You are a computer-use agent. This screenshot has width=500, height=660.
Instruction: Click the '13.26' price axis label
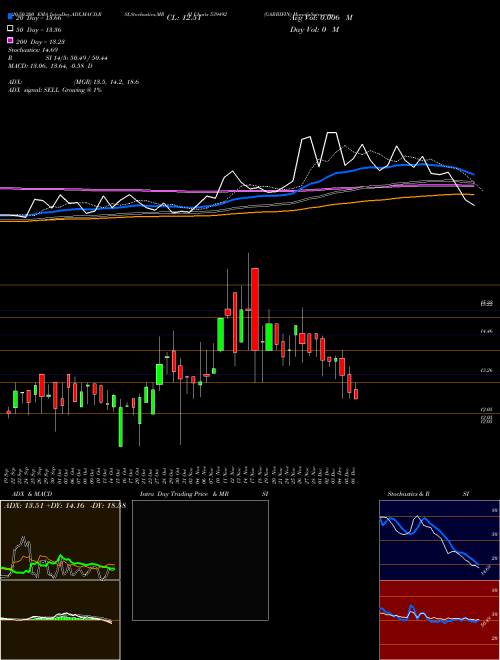pyautogui.click(x=487, y=370)
